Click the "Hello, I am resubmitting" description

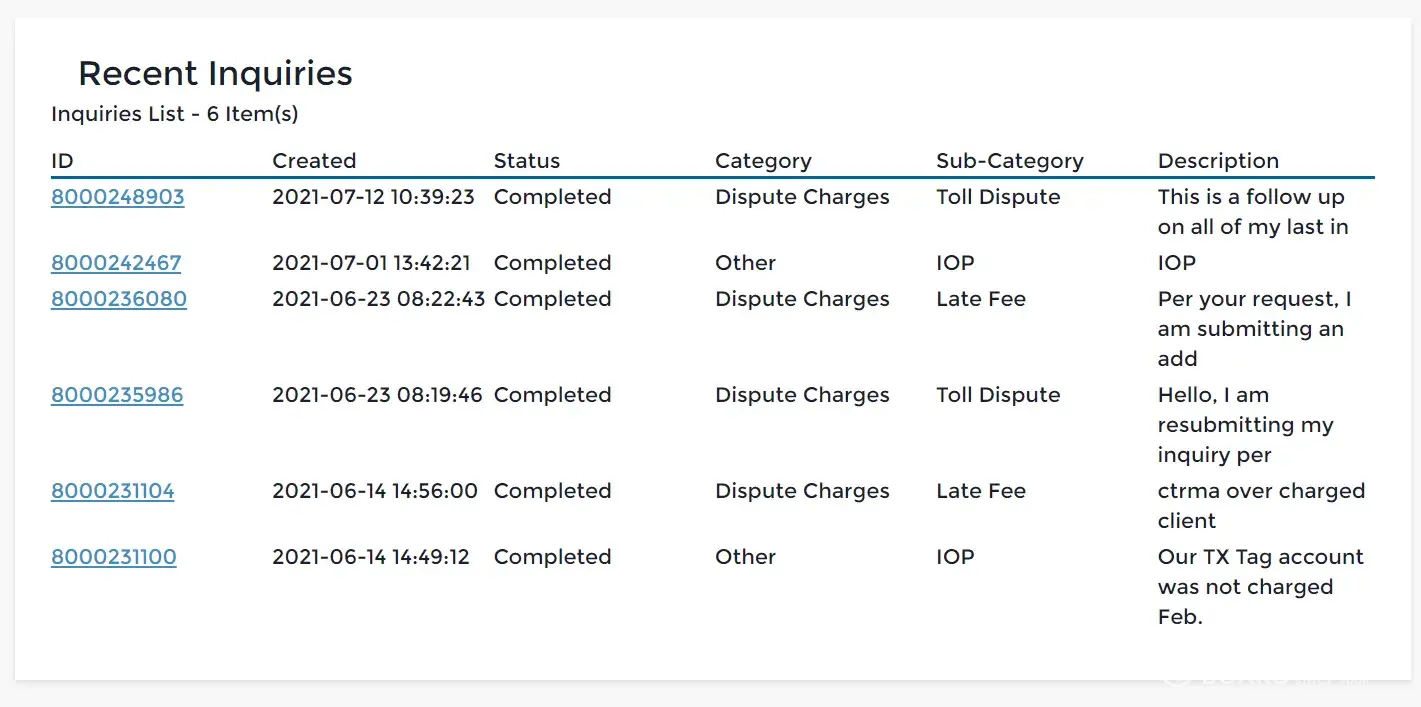(x=1245, y=424)
